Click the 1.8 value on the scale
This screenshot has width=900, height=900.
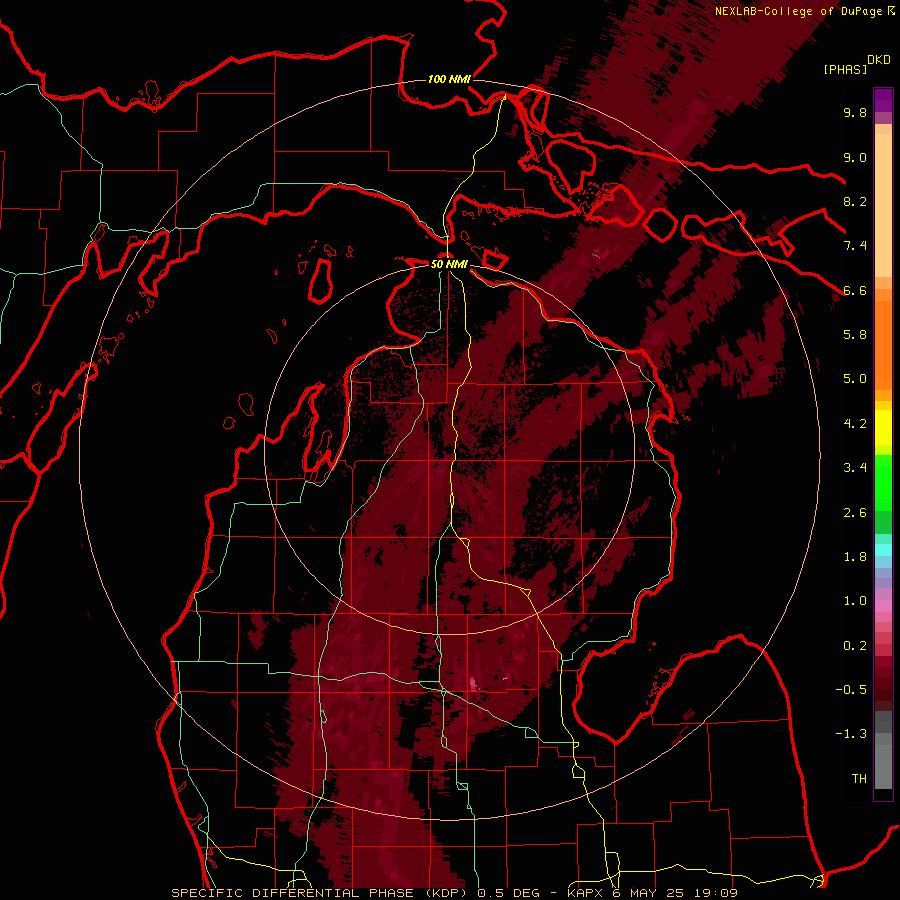point(855,557)
